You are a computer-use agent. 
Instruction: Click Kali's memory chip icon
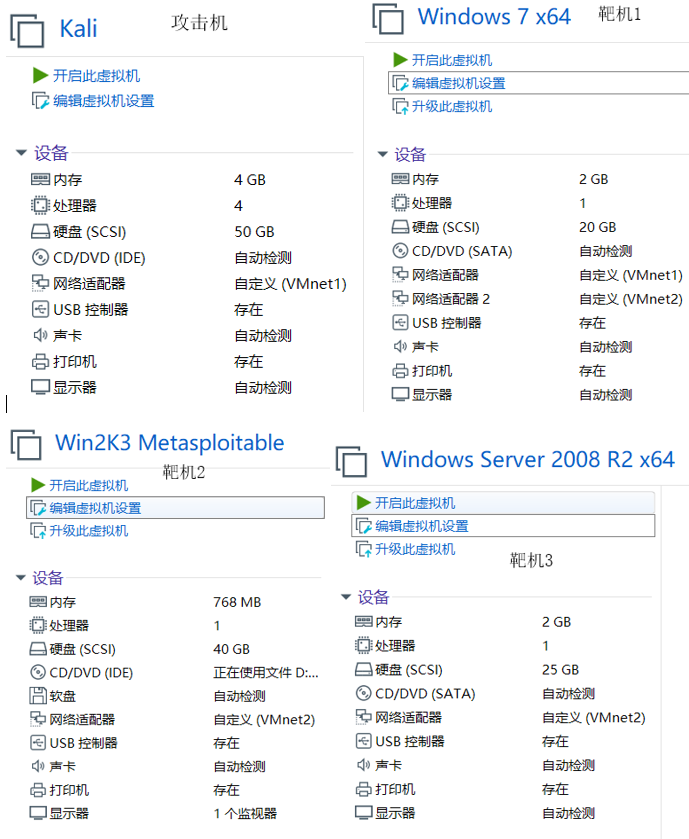40,179
